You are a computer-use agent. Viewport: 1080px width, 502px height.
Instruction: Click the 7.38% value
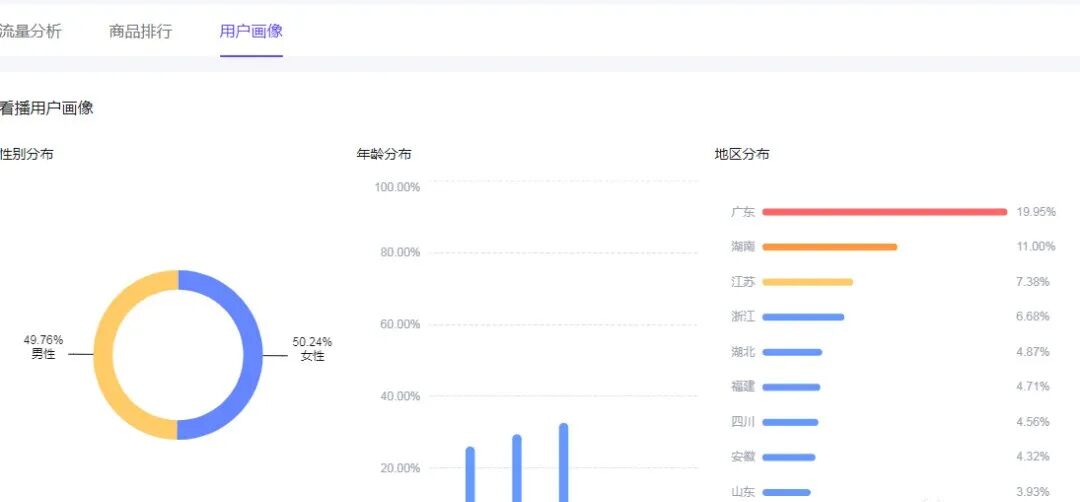pos(1033,282)
